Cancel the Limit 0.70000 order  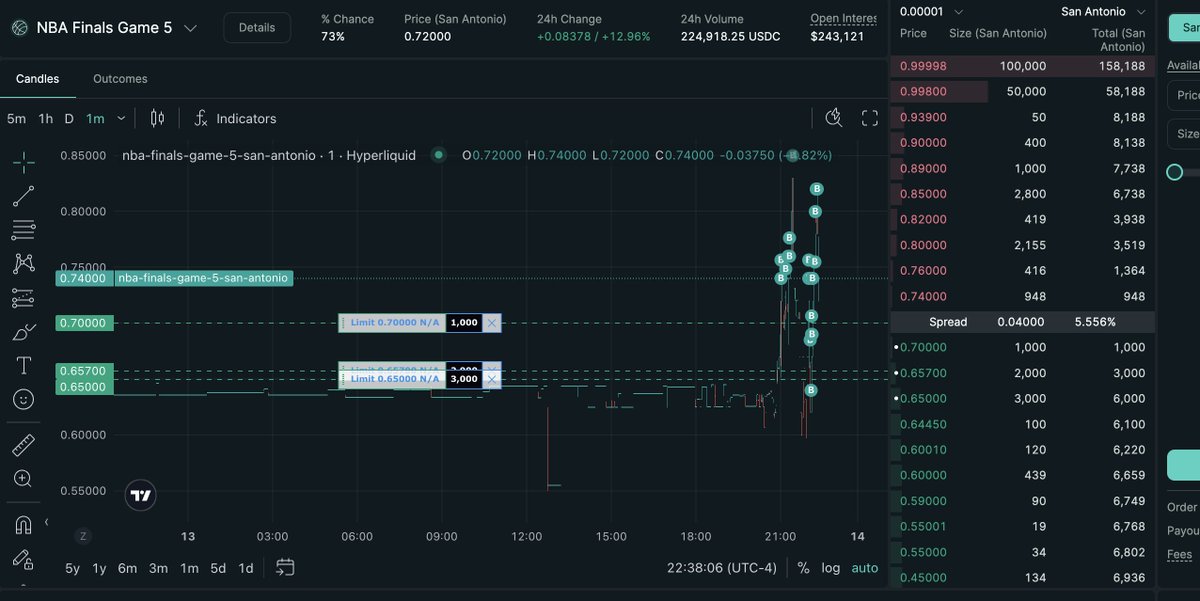tap(491, 323)
